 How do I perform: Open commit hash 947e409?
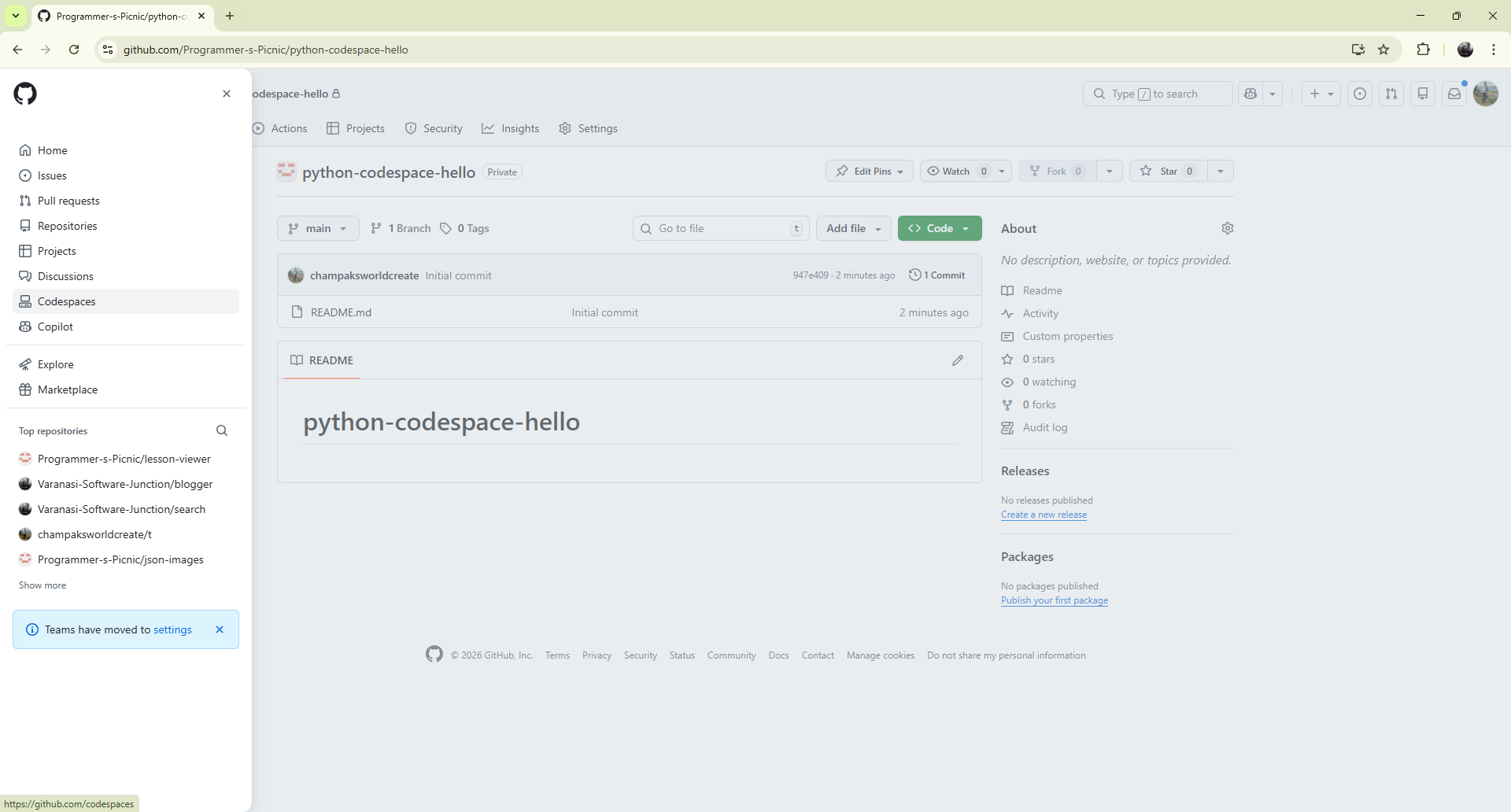[811, 275]
